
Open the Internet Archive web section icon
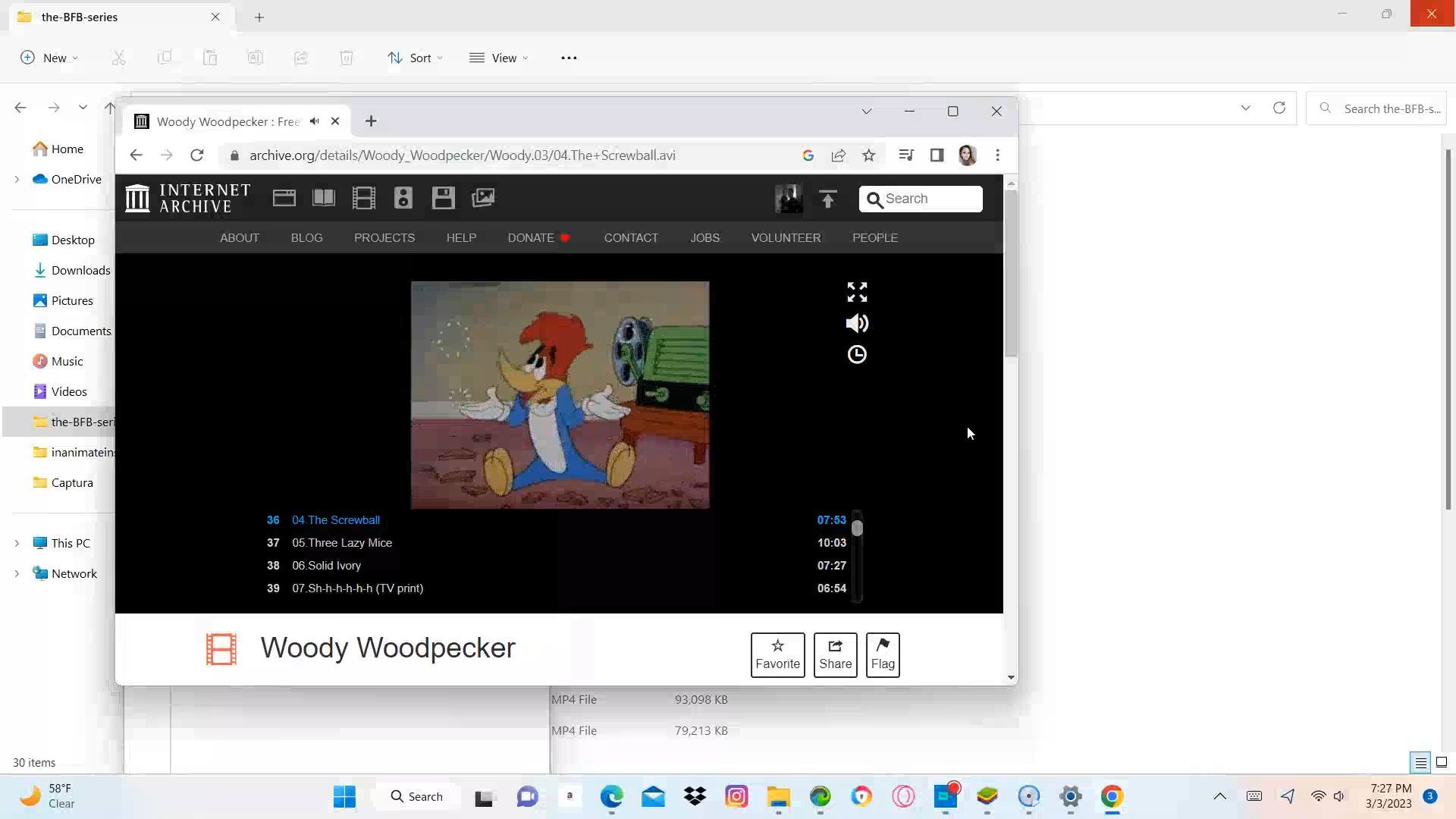click(x=284, y=199)
